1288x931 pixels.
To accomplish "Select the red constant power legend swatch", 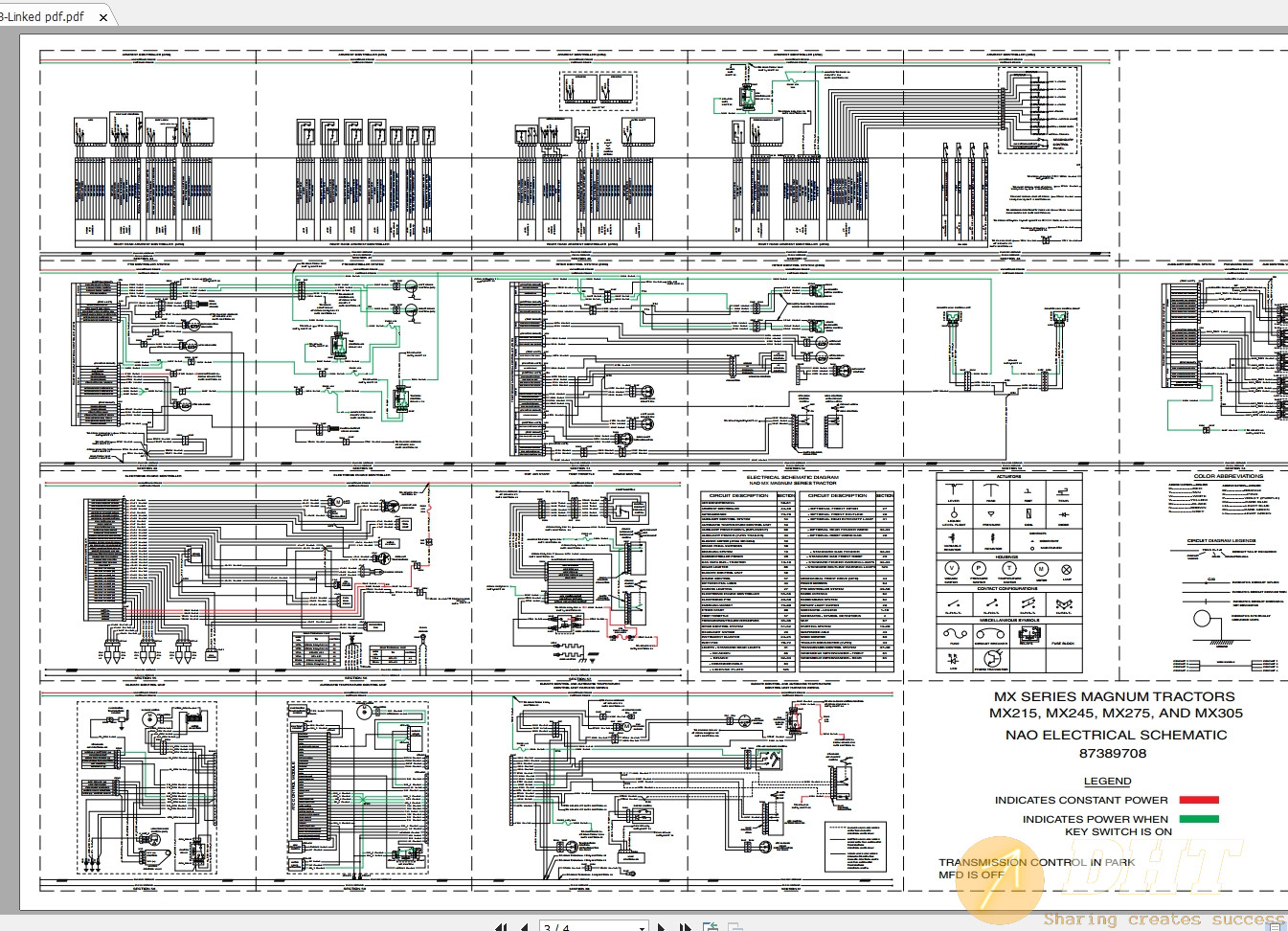I will [x=1198, y=799].
